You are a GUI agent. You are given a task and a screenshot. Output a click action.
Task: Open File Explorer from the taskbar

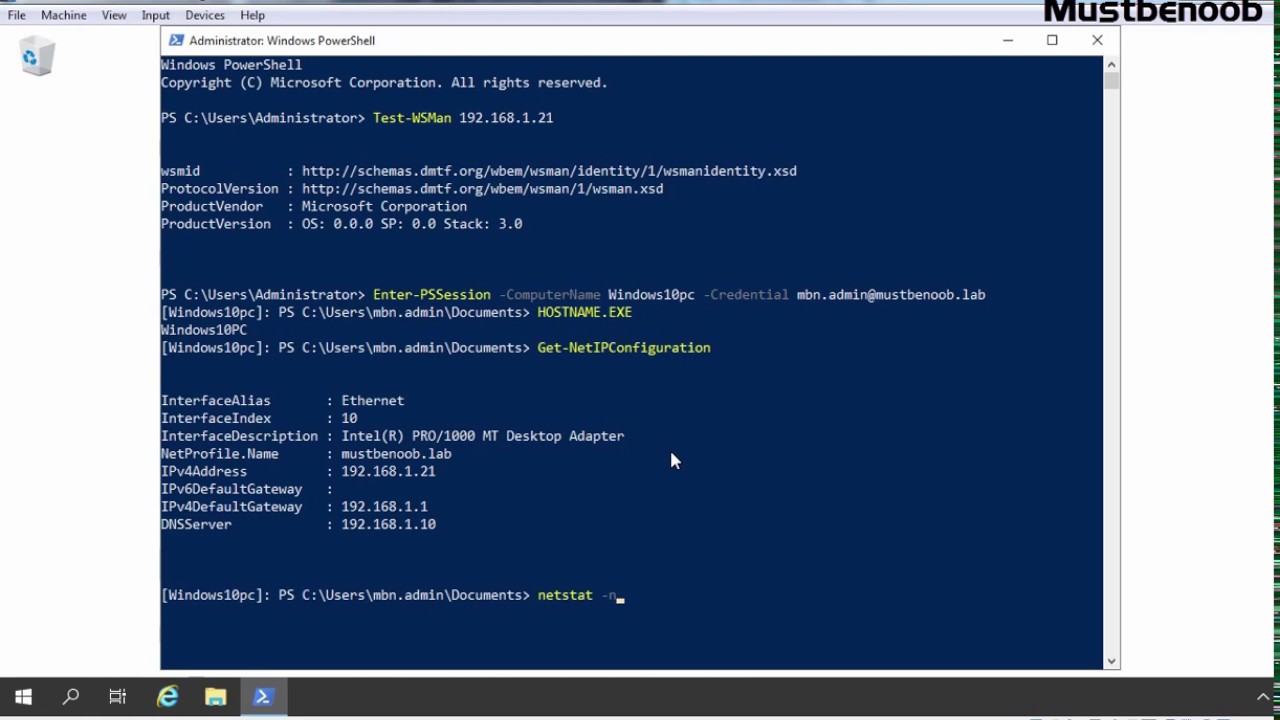point(215,697)
